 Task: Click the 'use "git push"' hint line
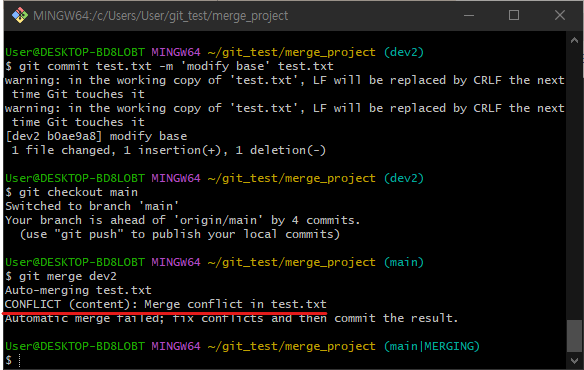pyautogui.click(x=180, y=234)
